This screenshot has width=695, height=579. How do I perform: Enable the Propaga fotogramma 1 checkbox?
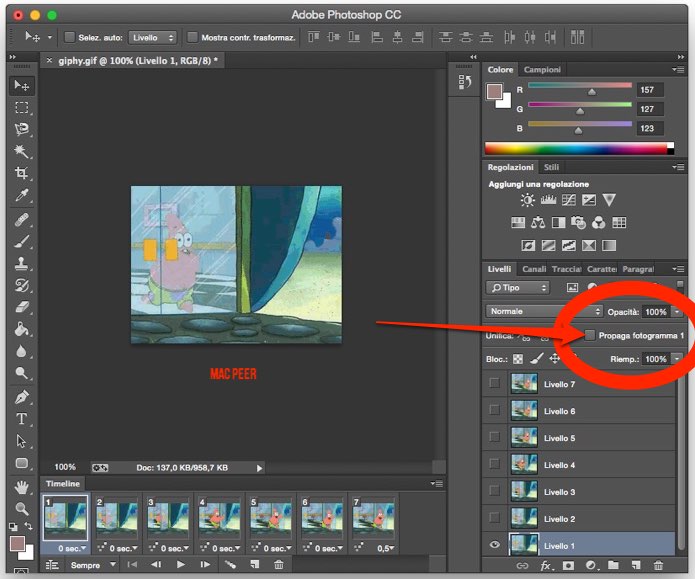pyautogui.click(x=590, y=335)
